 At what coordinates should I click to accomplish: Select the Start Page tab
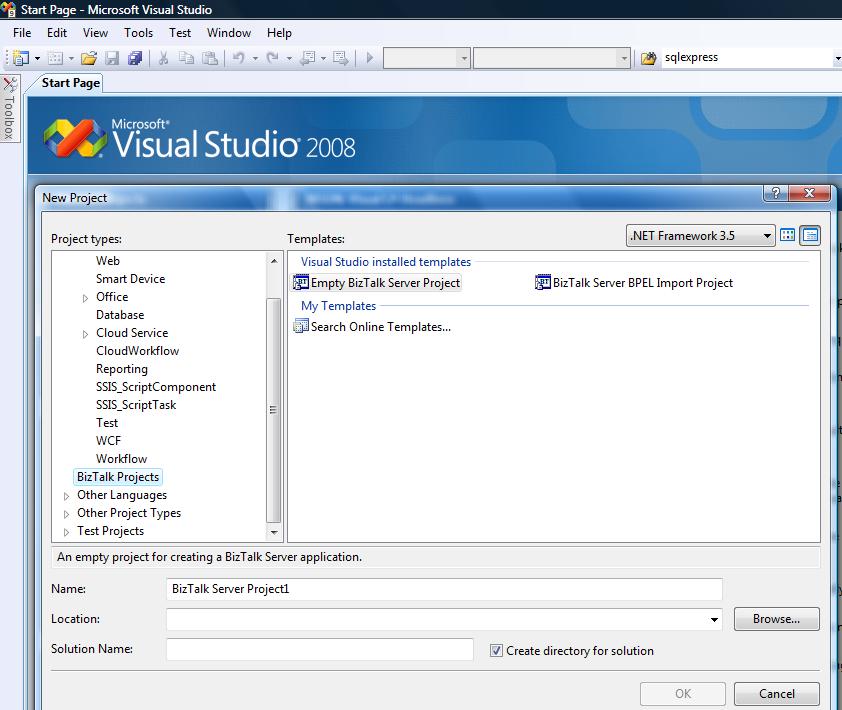click(x=70, y=83)
